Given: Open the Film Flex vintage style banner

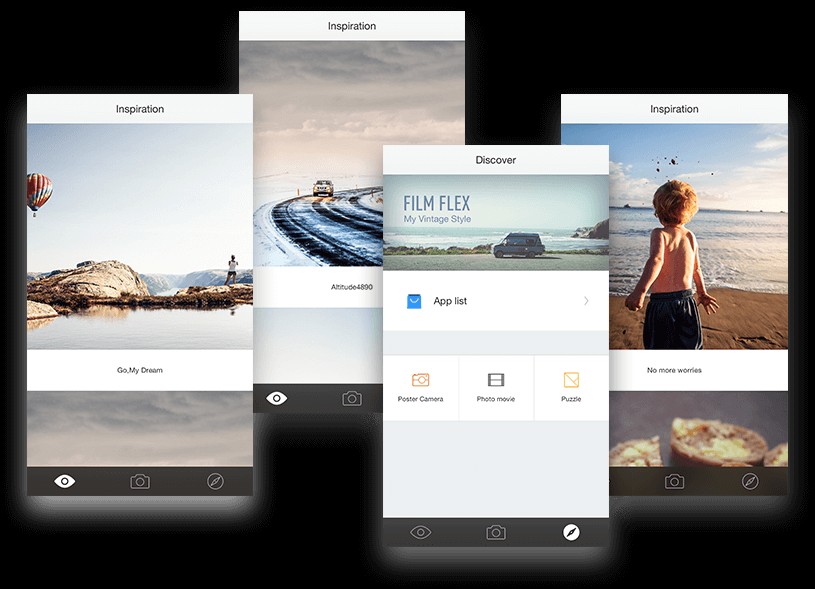Looking at the screenshot, I should [496, 222].
